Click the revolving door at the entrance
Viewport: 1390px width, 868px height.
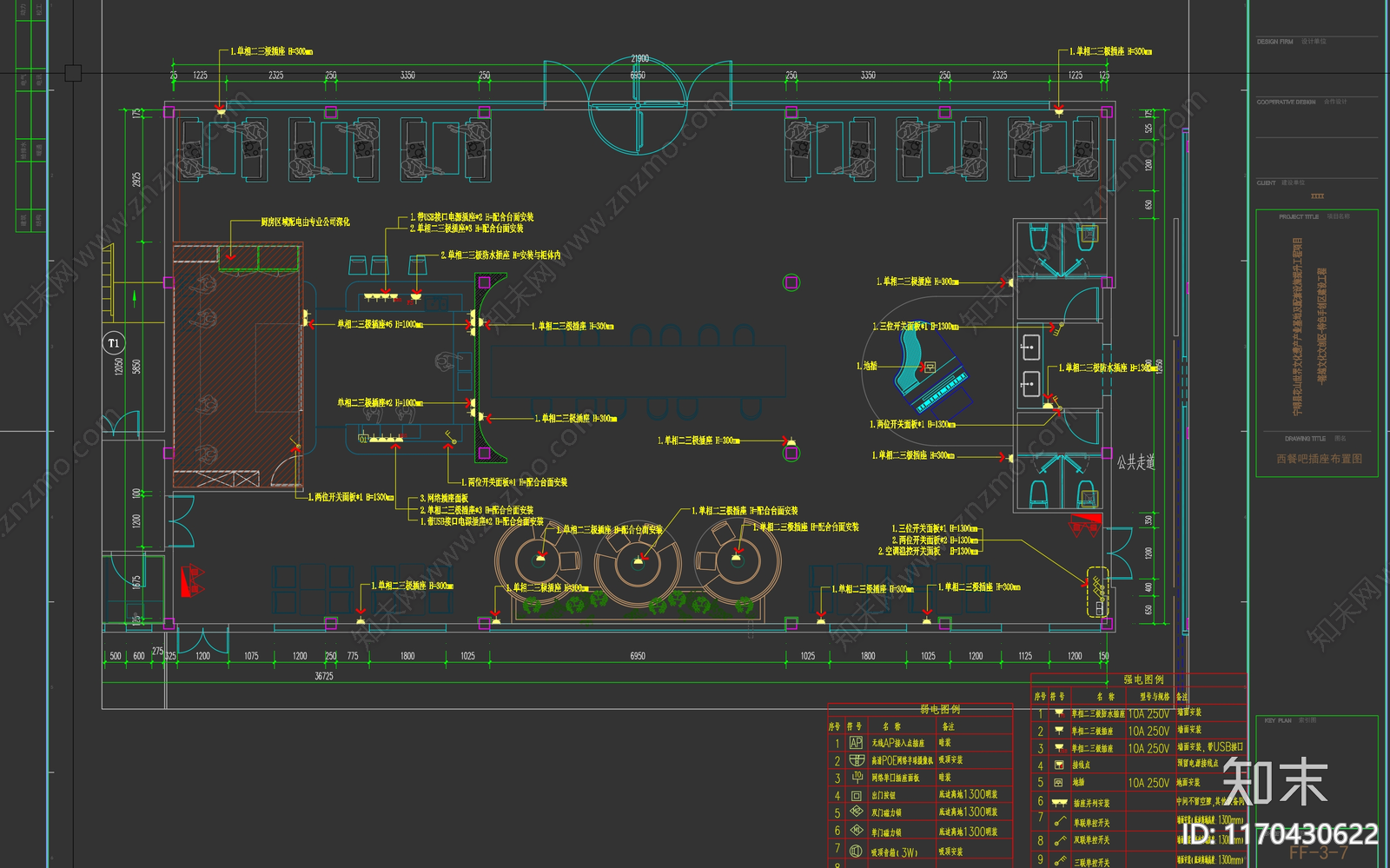coord(638,106)
